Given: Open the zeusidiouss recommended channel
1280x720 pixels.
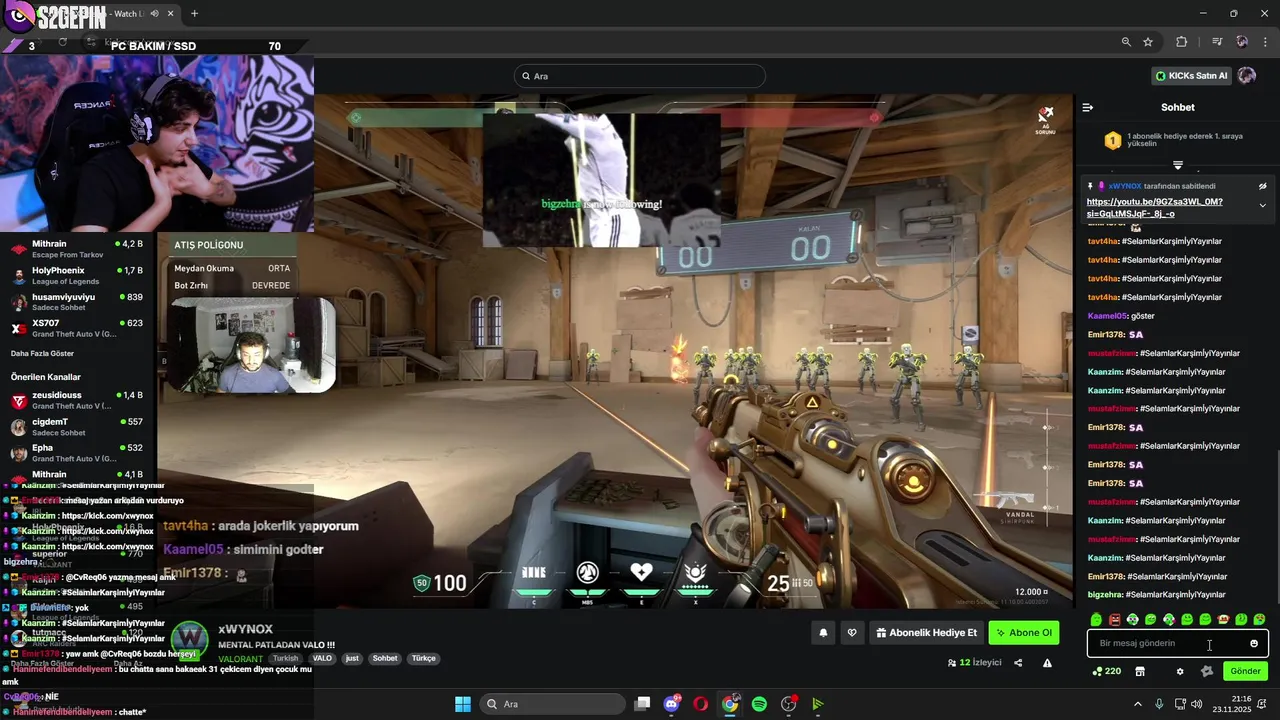Looking at the screenshot, I should [78, 400].
